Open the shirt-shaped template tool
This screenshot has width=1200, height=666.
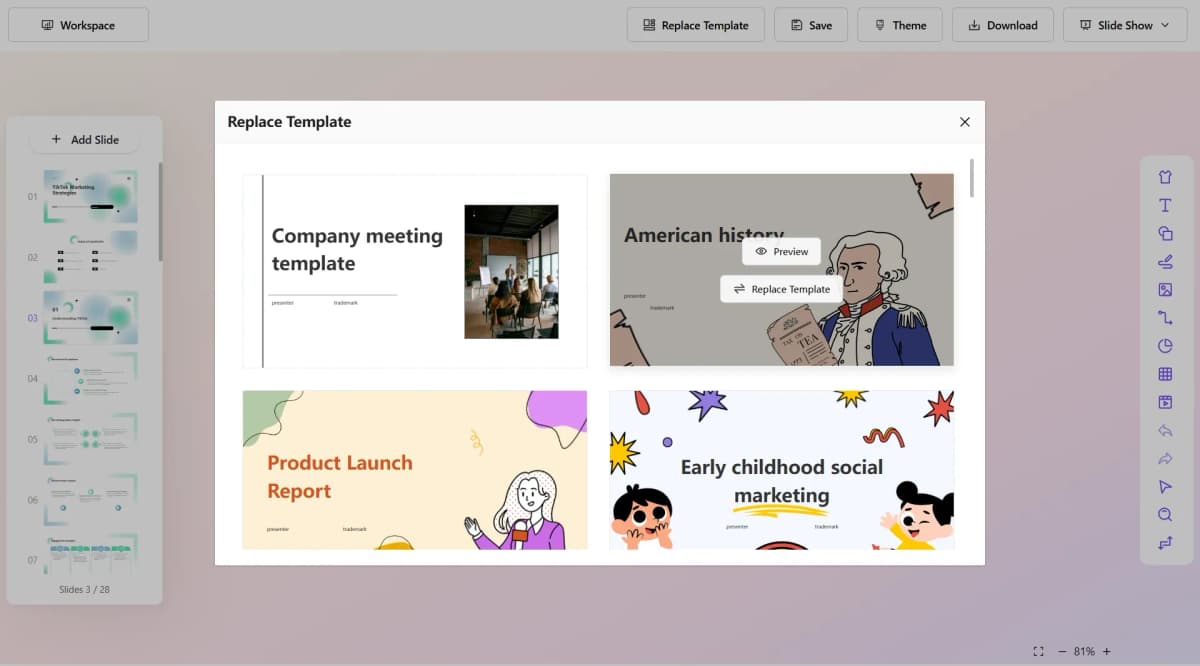tap(1165, 177)
